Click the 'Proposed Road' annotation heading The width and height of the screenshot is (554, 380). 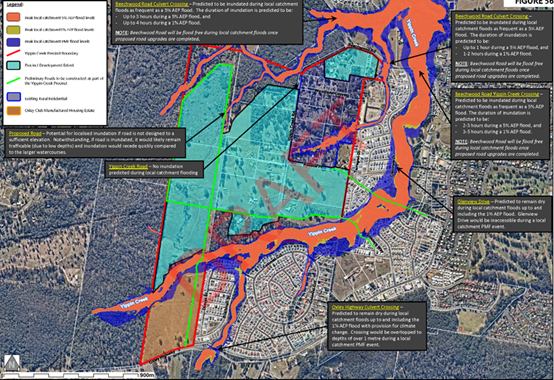point(25,133)
